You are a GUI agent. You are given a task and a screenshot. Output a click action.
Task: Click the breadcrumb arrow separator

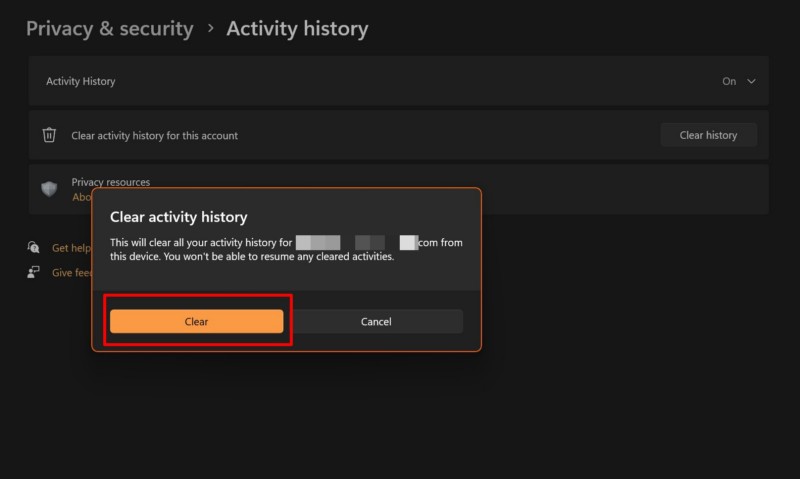[x=210, y=28]
